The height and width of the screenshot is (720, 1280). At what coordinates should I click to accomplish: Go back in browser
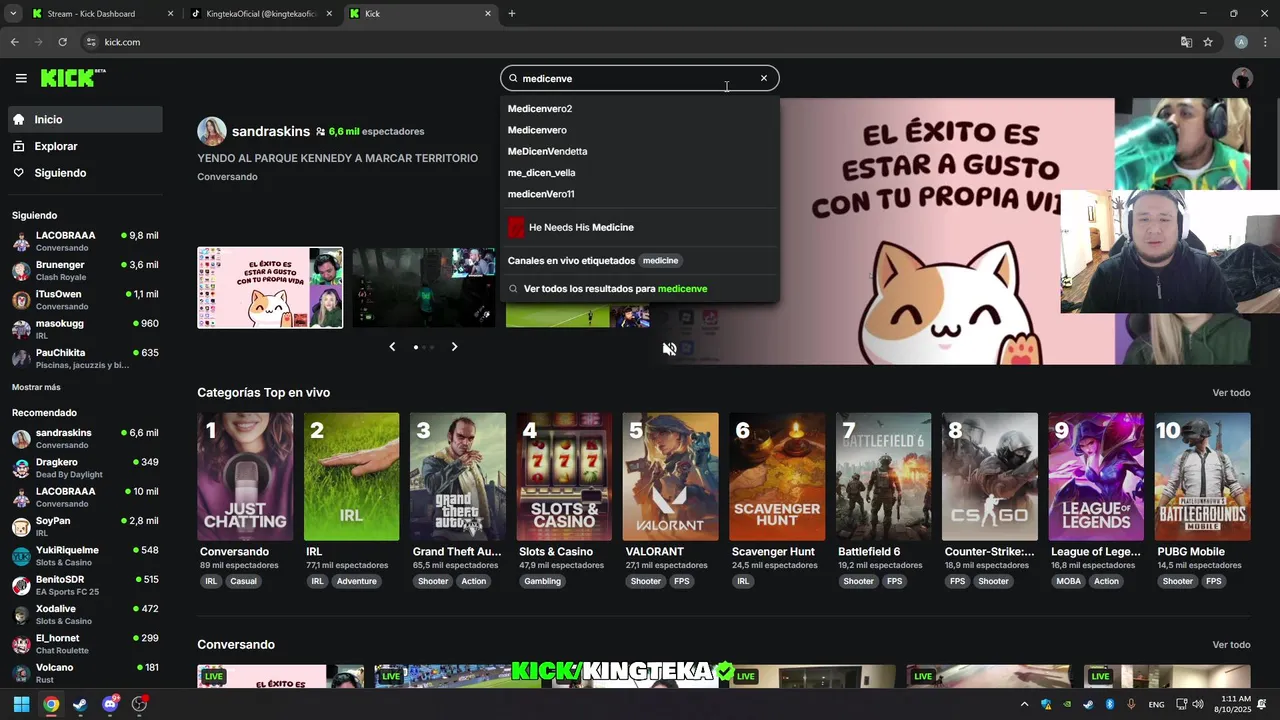(x=14, y=42)
